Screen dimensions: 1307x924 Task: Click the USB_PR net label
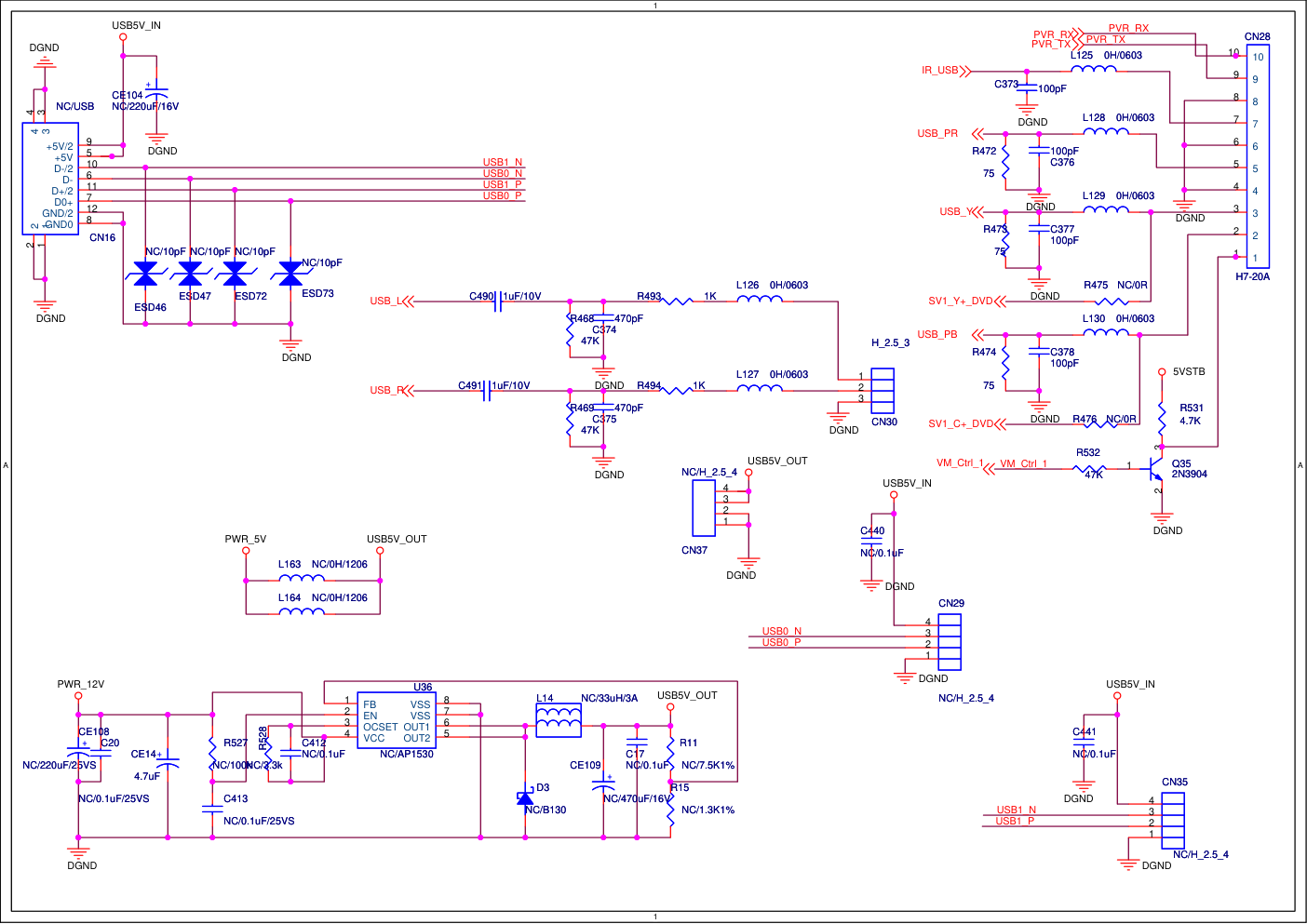coord(937,133)
